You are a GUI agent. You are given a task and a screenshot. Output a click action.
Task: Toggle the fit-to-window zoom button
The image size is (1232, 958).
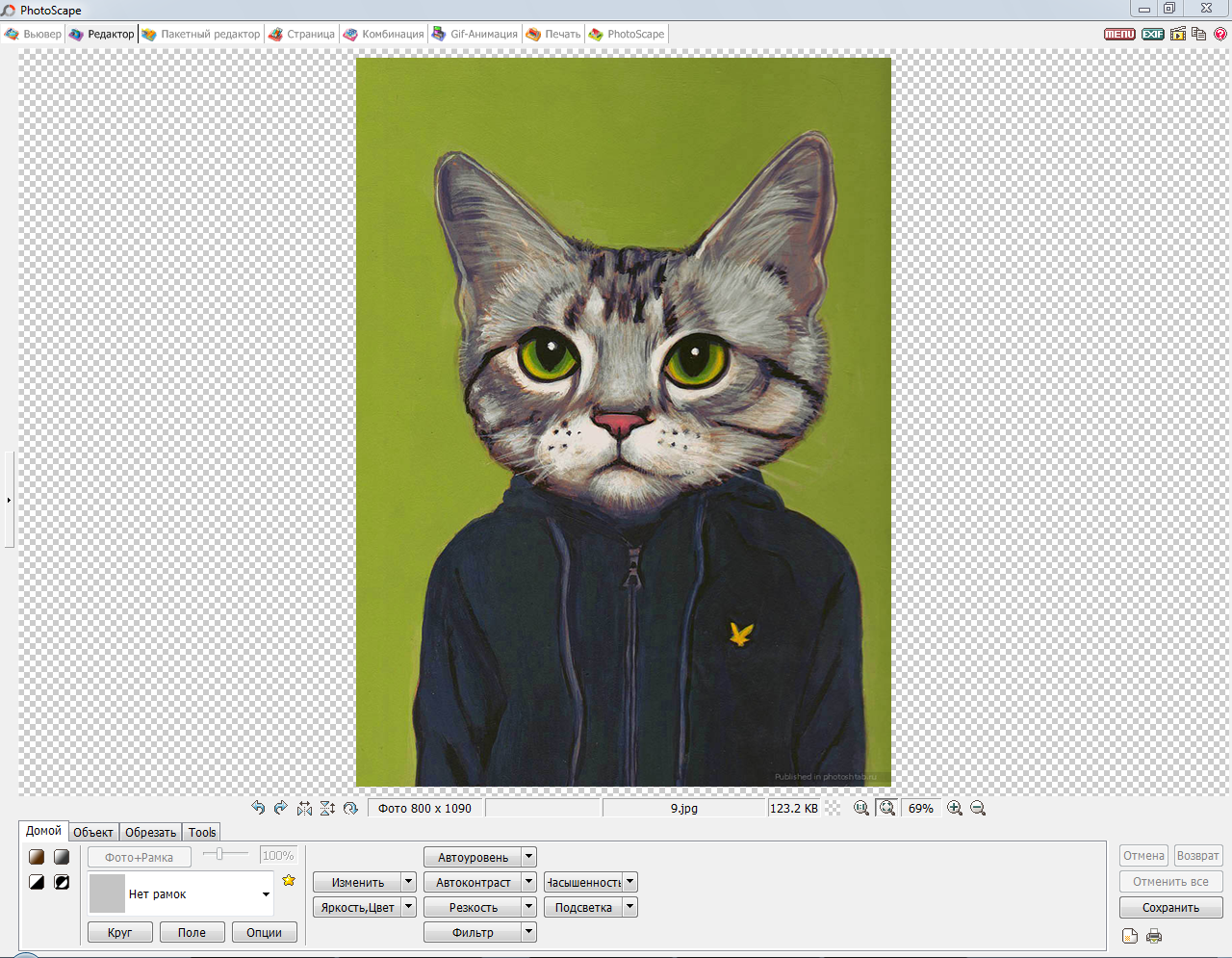(x=887, y=808)
